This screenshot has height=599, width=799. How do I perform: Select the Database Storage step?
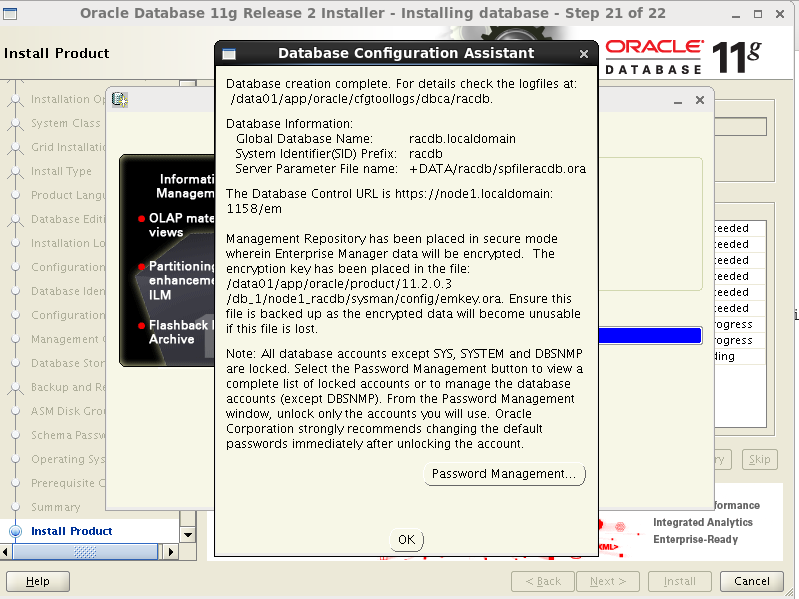(68, 363)
